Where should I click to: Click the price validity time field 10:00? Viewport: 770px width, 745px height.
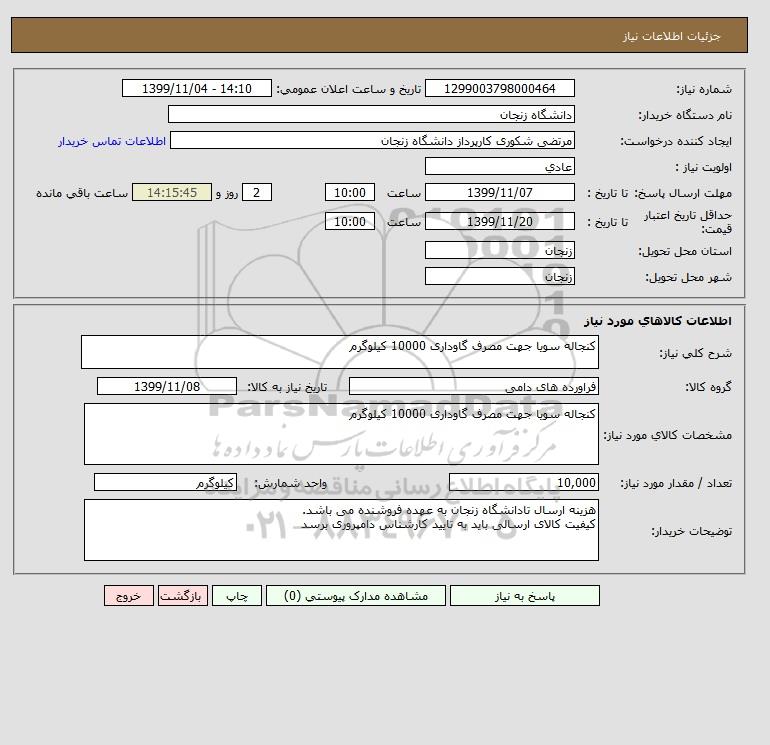click(x=350, y=221)
